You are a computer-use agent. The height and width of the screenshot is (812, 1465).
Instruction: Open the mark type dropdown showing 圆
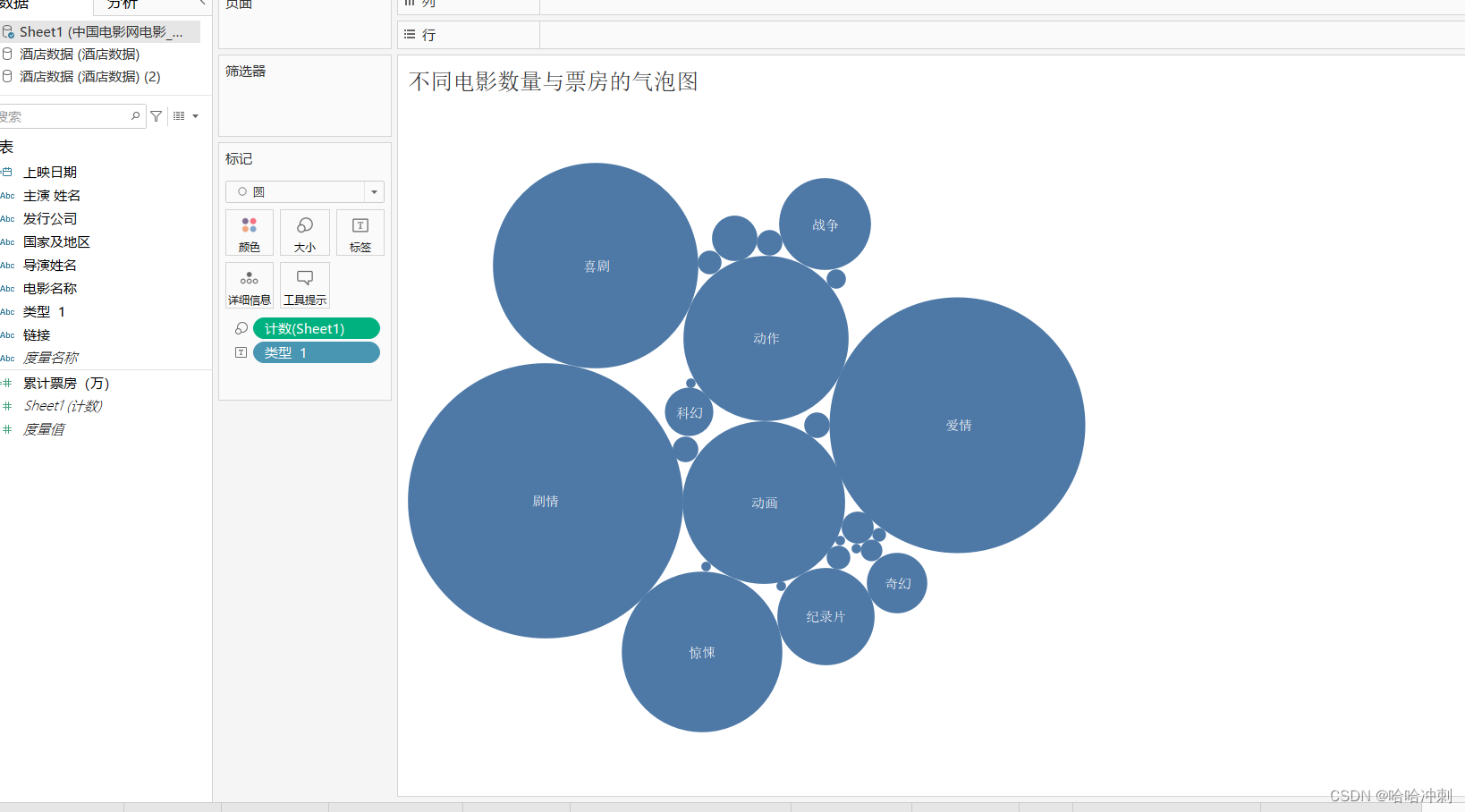click(305, 191)
